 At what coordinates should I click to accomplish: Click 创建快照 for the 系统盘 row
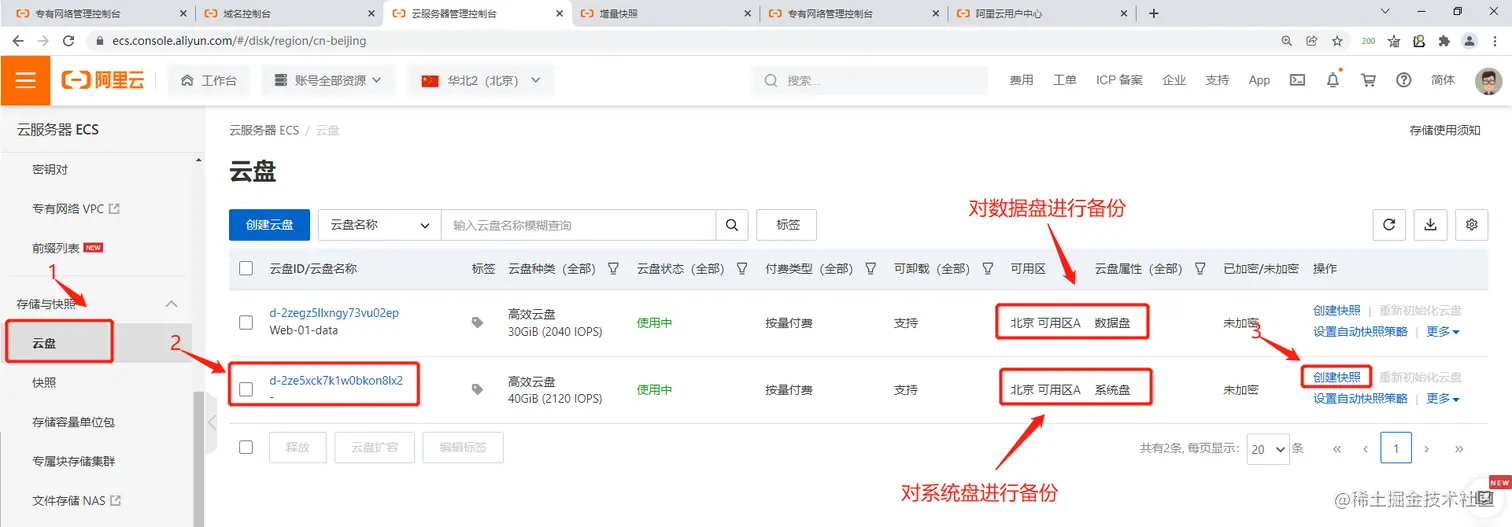(1337, 378)
